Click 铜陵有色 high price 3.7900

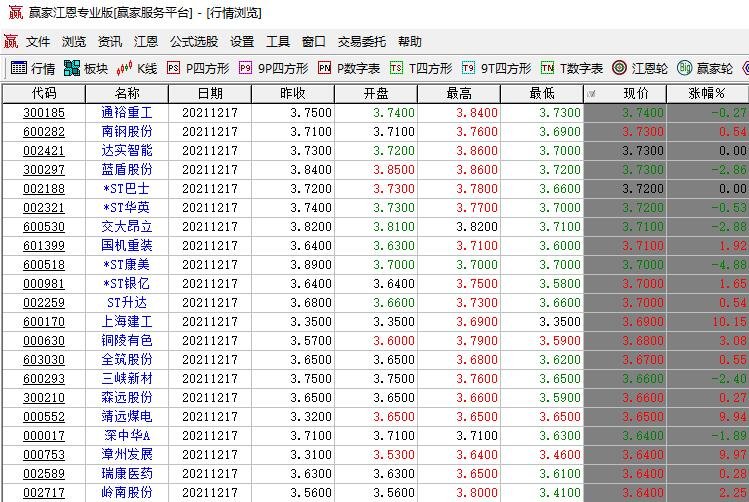click(477, 341)
